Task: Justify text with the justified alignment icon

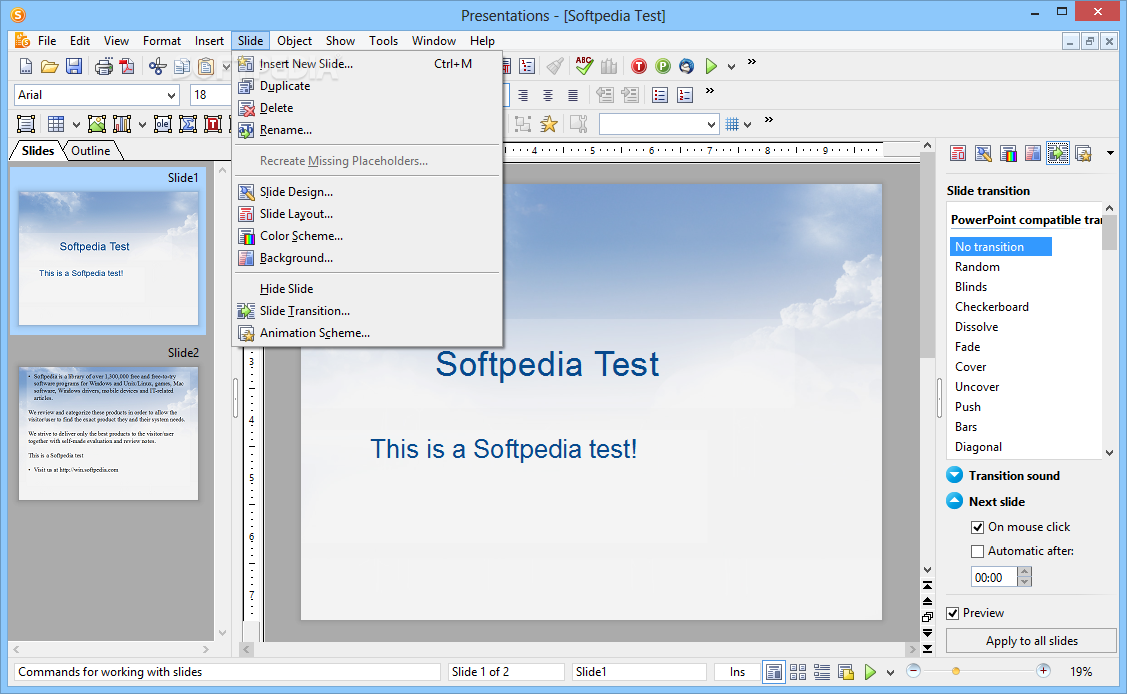Action: pos(573,95)
